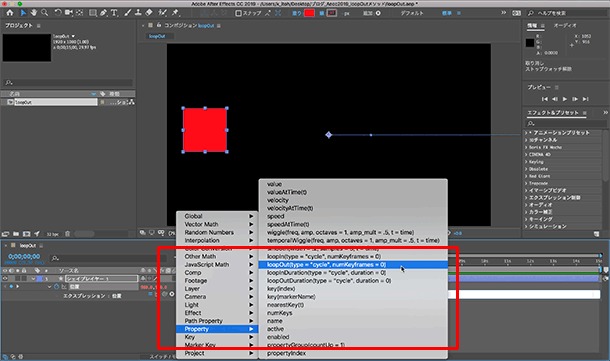Expand the Keying effects category

(x=526, y=162)
